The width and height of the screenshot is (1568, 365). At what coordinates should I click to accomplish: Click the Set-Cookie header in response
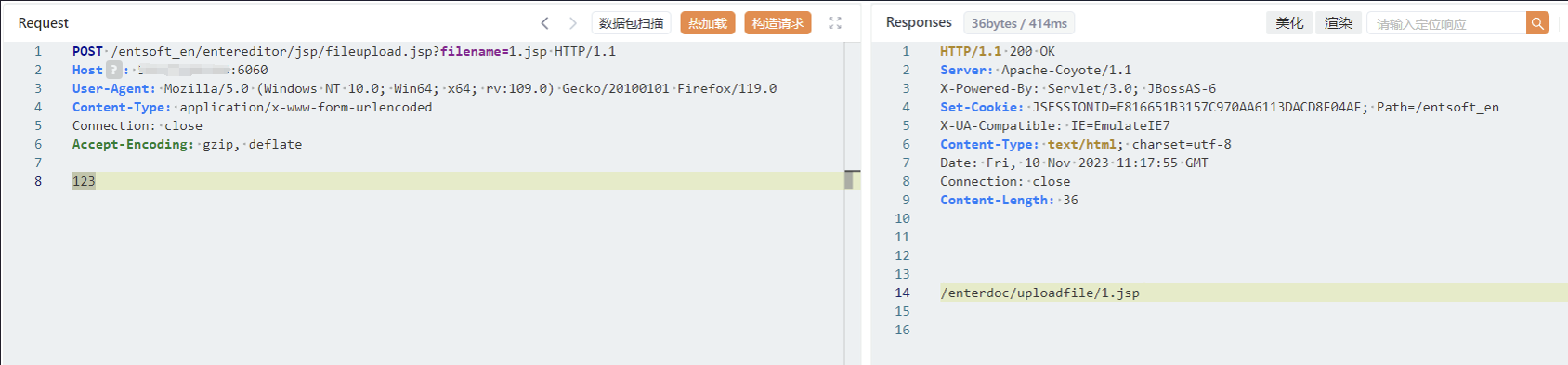coord(981,107)
